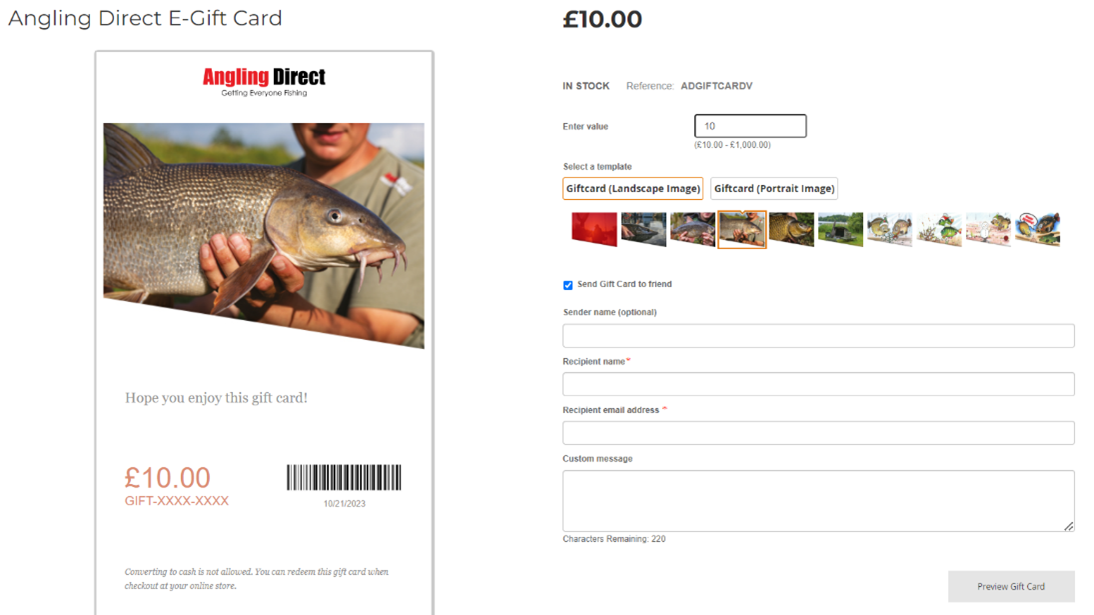1094x615 pixels.
Task: Pick the cartoon two carp thumbnail
Action: point(890,229)
